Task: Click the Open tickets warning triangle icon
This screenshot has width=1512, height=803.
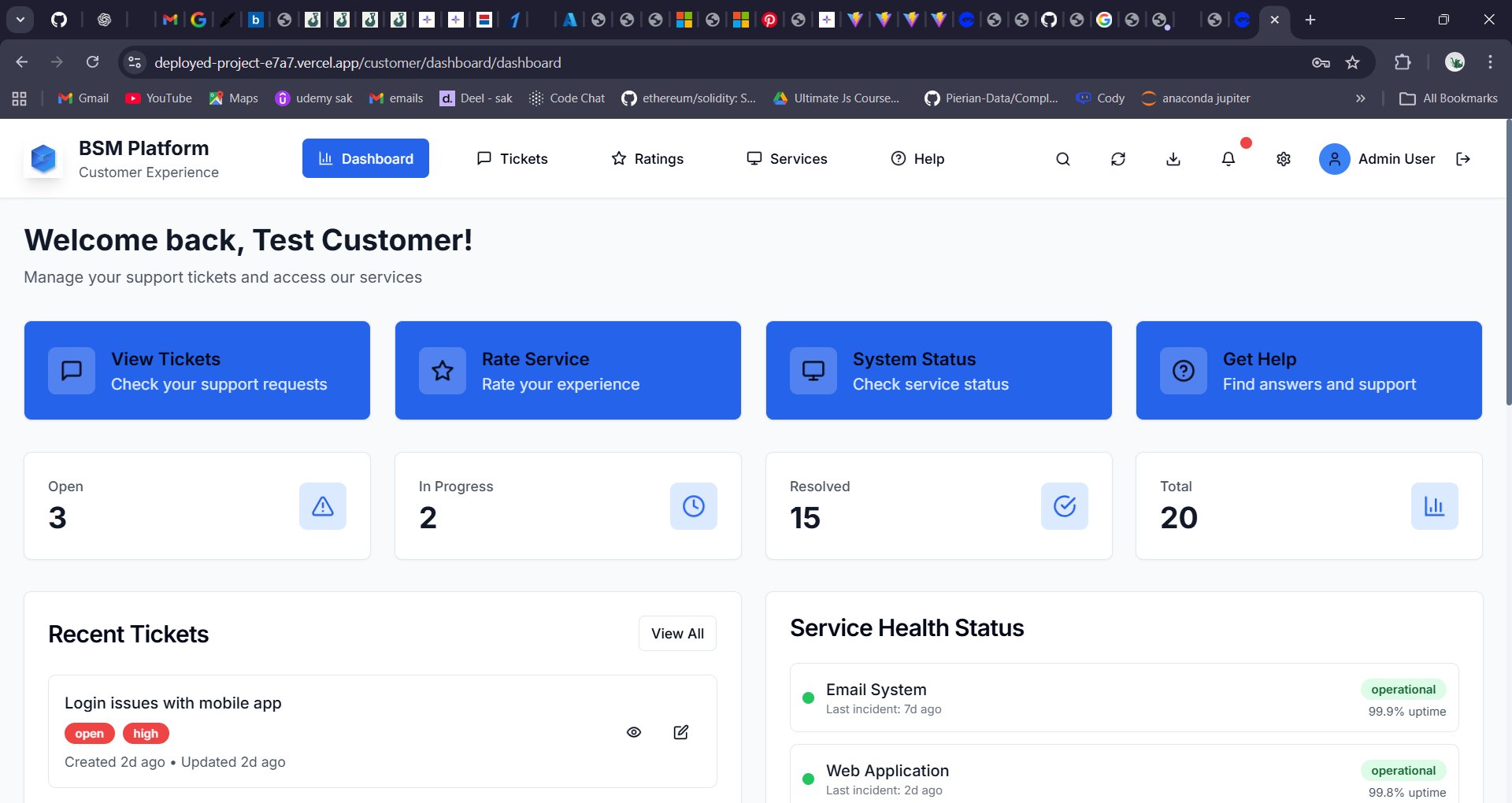Action: tap(323, 506)
